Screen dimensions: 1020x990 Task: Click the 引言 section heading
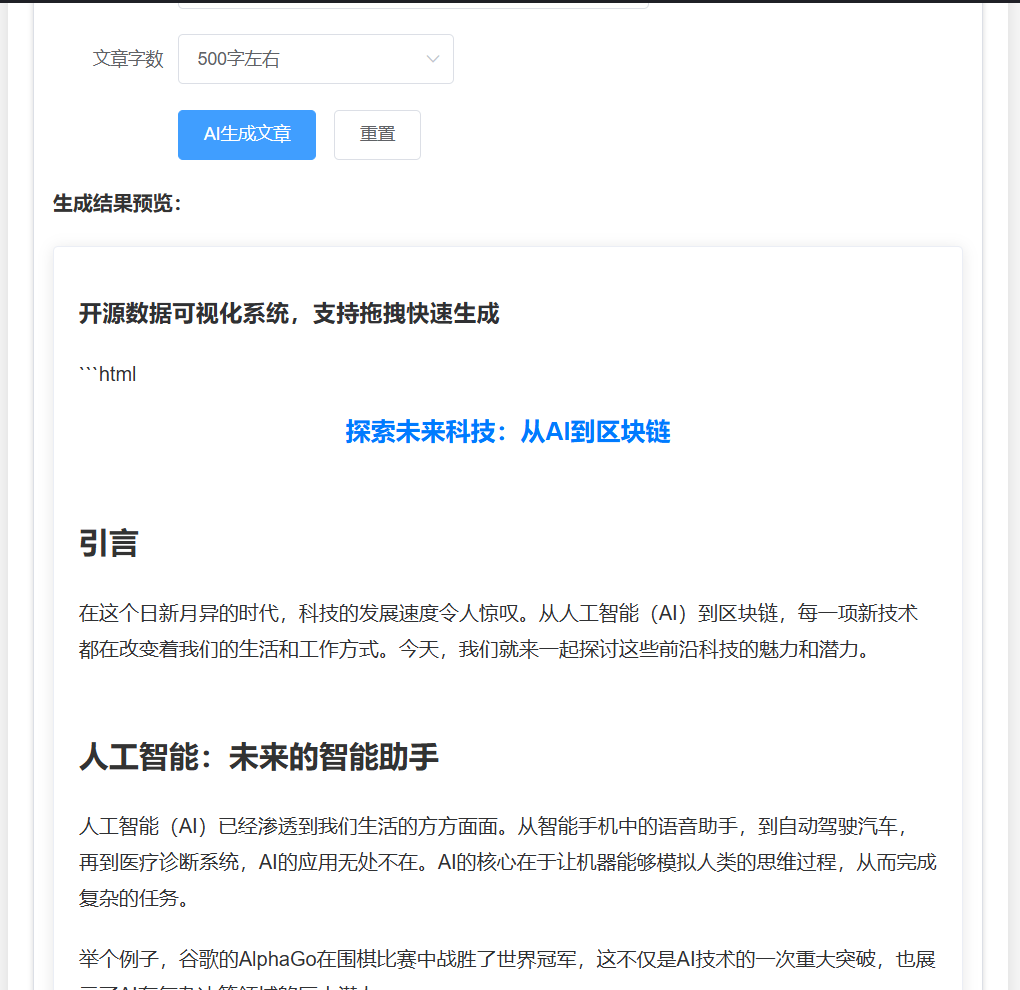(x=109, y=543)
